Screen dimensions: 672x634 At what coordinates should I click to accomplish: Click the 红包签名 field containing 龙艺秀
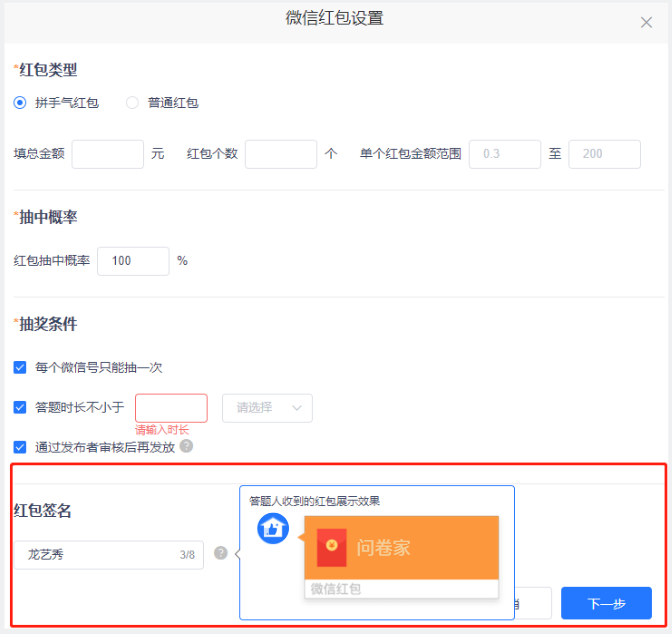click(x=109, y=555)
